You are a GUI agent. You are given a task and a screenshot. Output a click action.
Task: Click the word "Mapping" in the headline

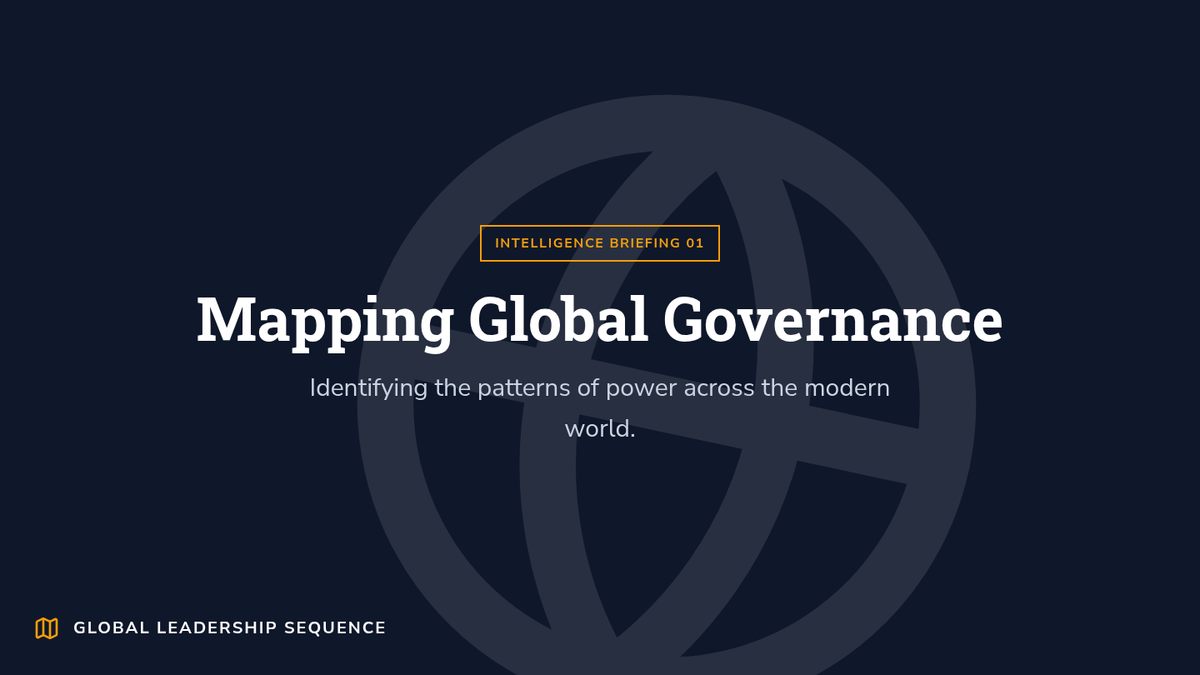pos(324,320)
